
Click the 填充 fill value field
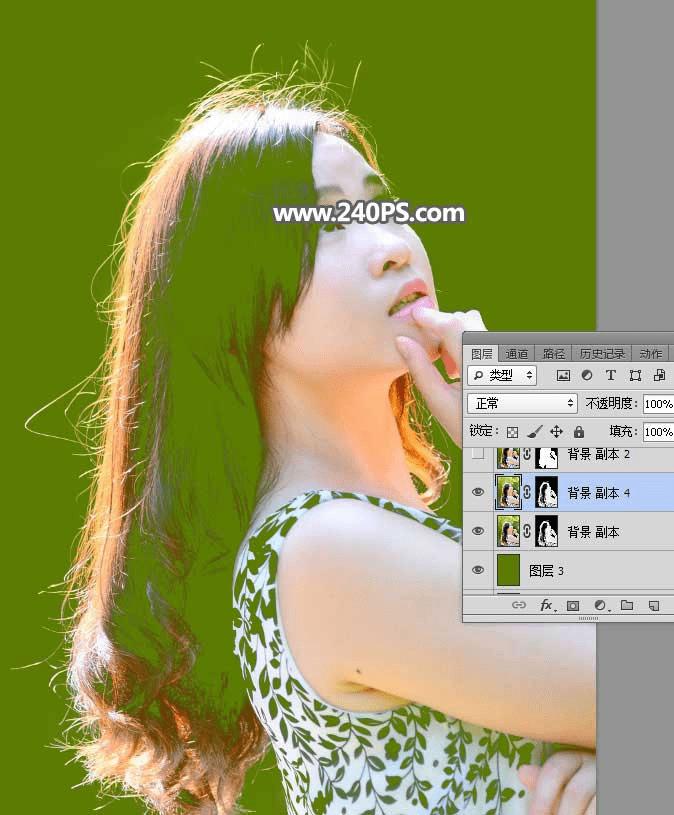click(658, 432)
